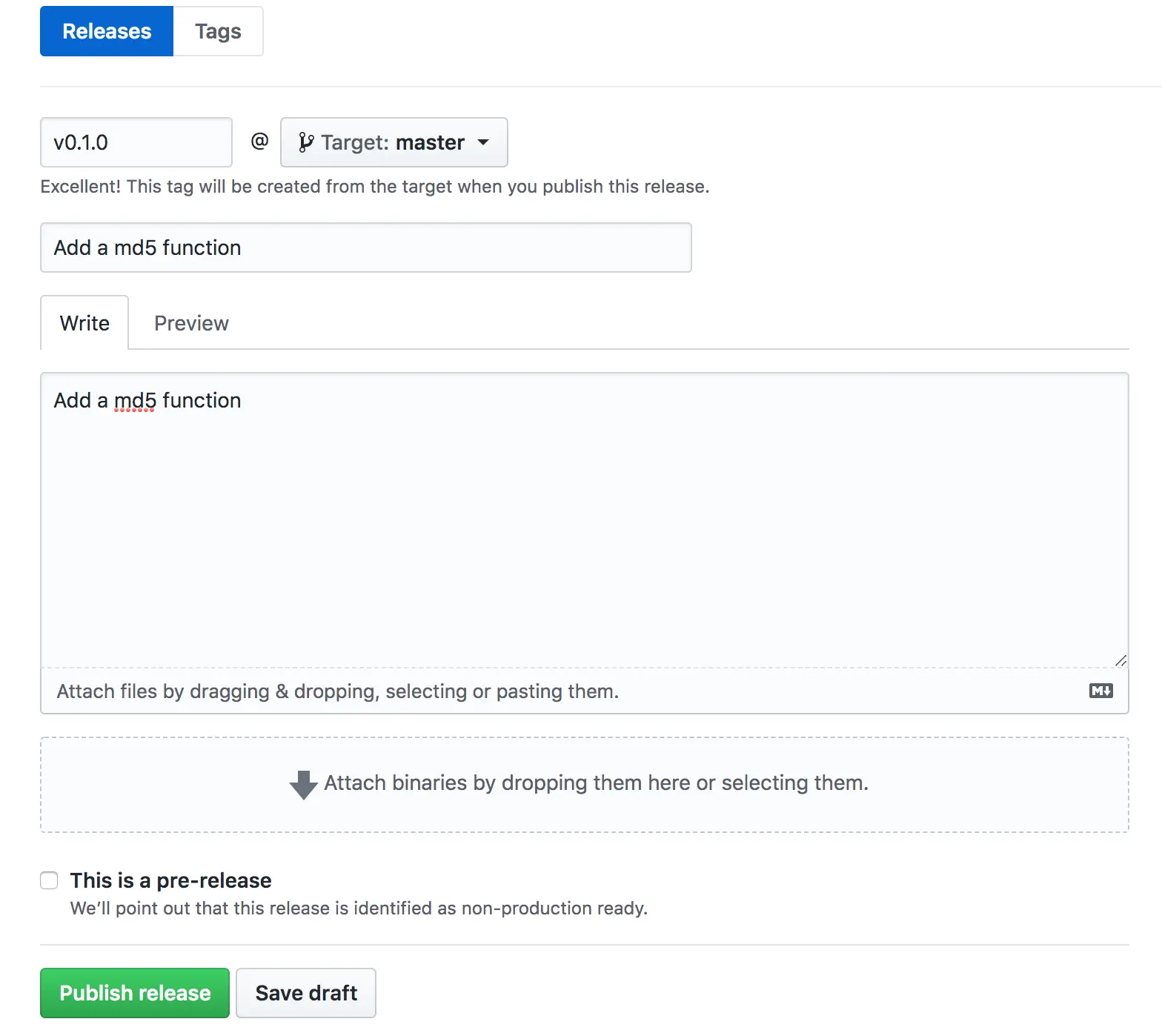Click the "This is a pre-release" label
The height and width of the screenshot is (1036, 1162).
coord(170,880)
